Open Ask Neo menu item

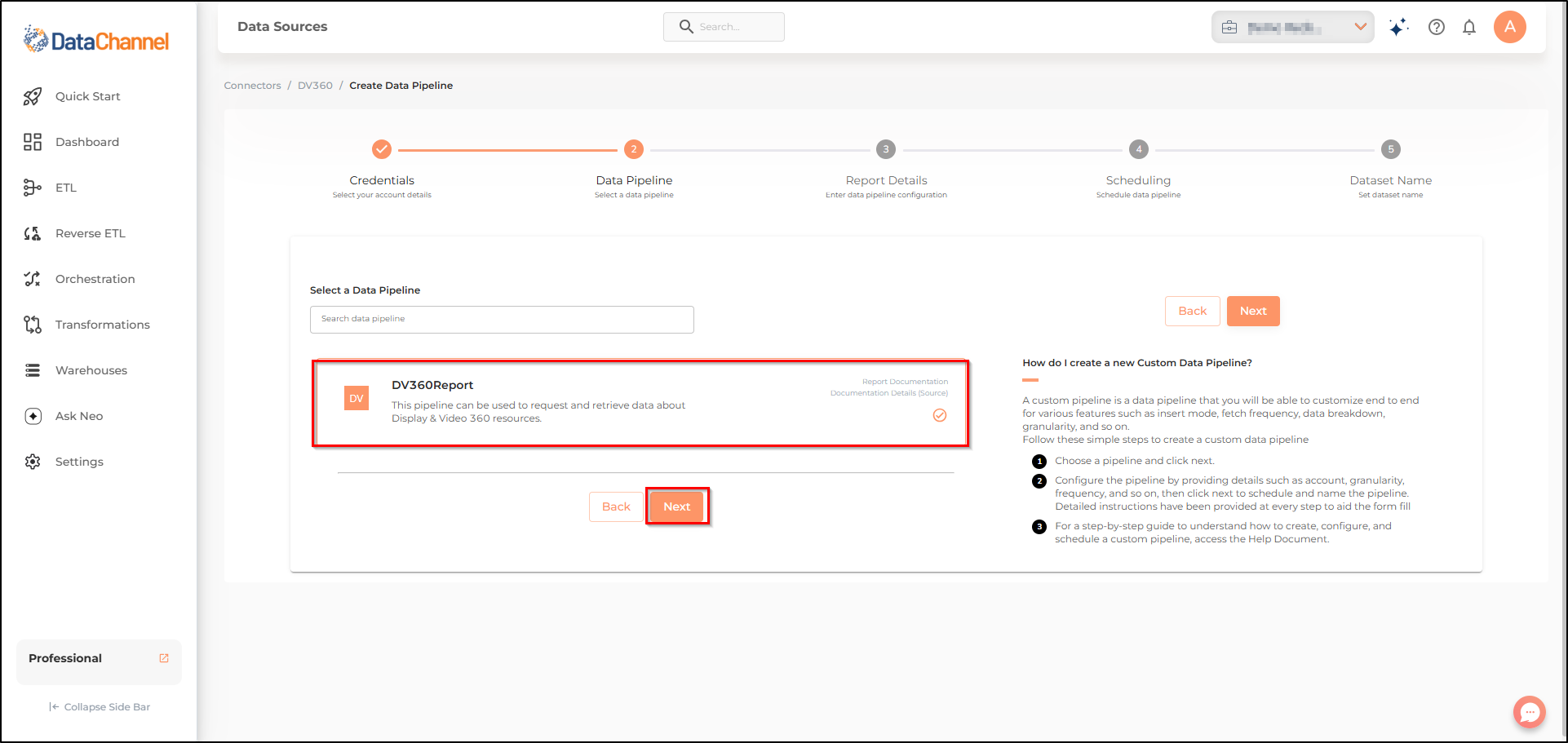click(79, 416)
